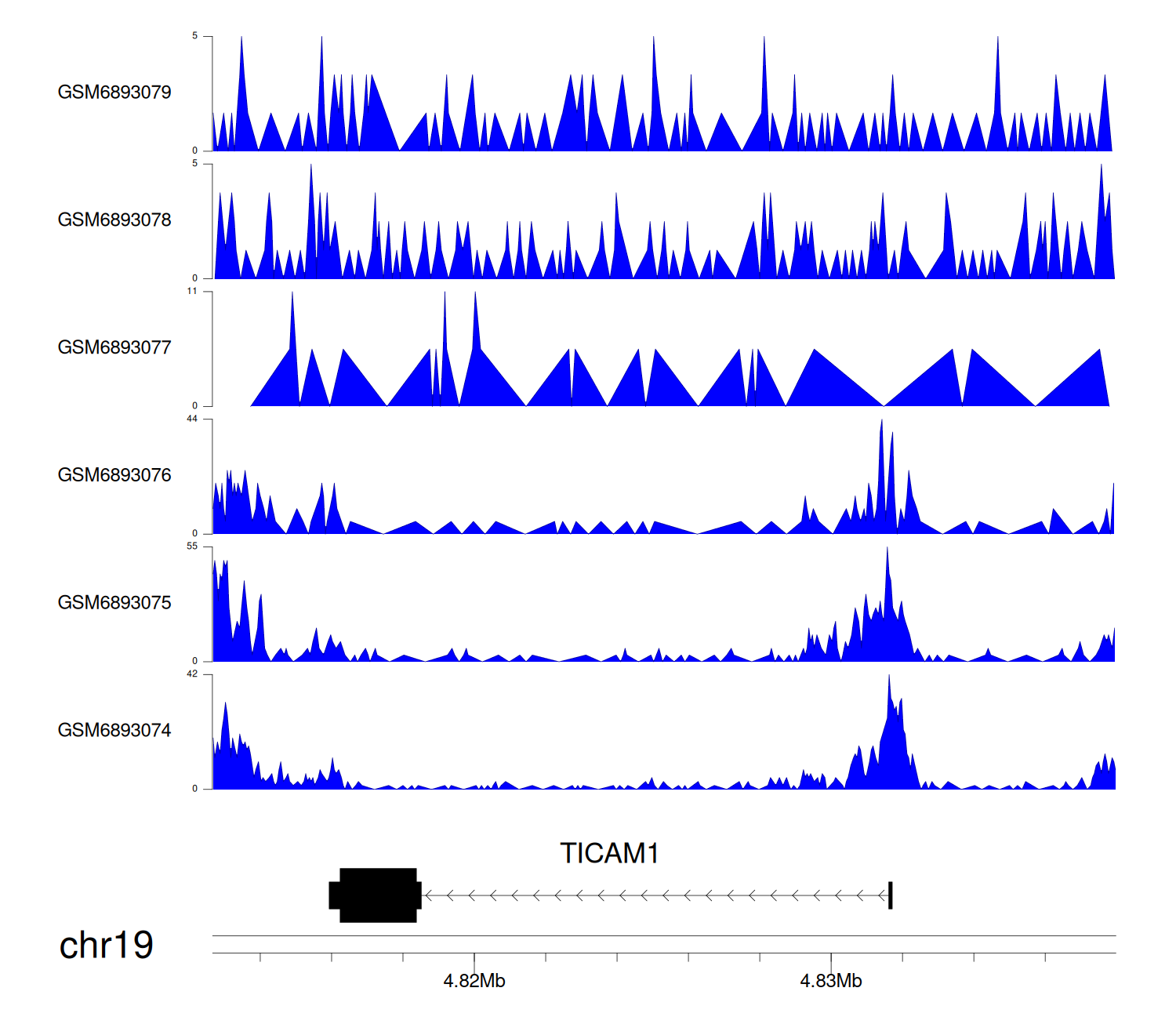Click the 4.82Mb axis position label
This screenshot has width=1176, height=1035.
click(x=474, y=981)
